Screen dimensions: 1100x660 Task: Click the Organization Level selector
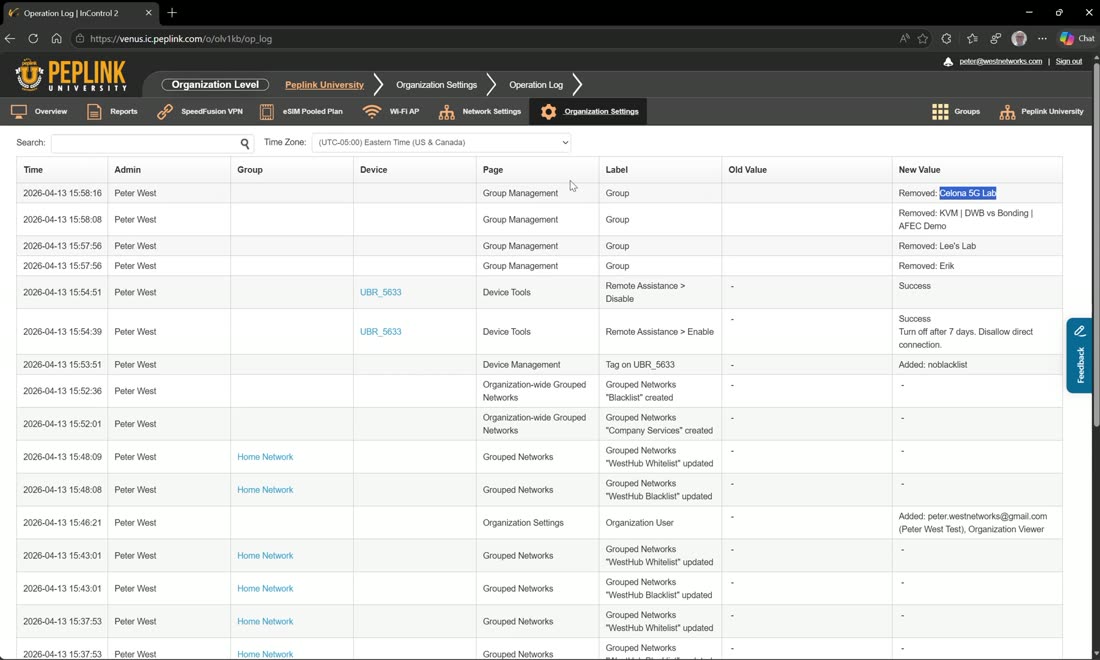(x=215, y=85)
